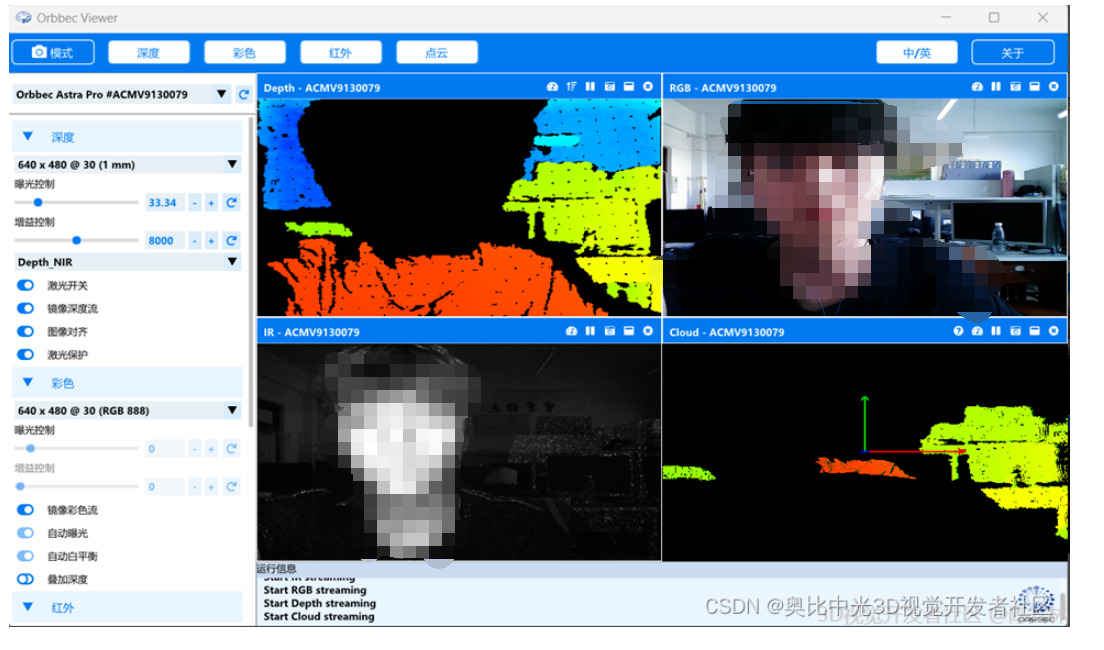Maximize the RGB view panel
The height and width of the screenshot is (650, 1104).
click(x=1034, y=87)
